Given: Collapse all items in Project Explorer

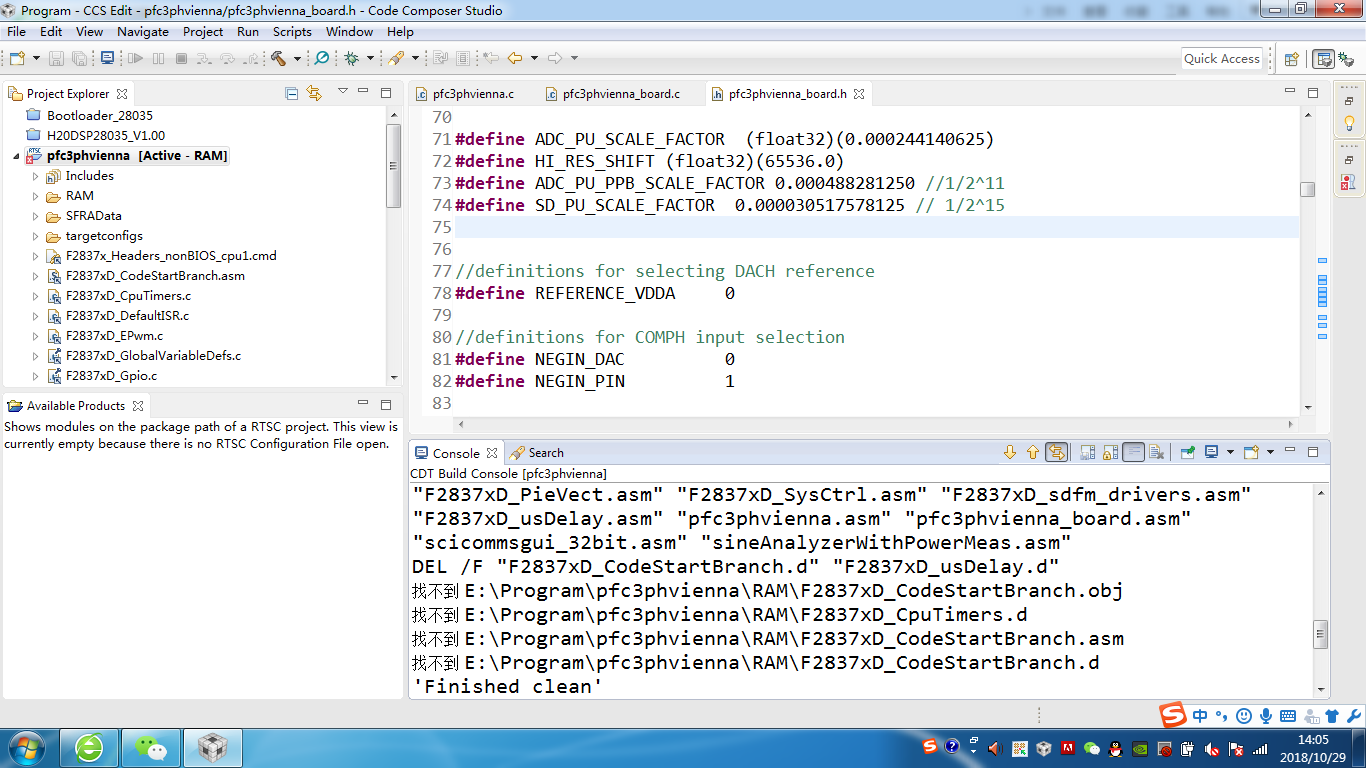Looking at the screenshot, I should coord(292,93).
